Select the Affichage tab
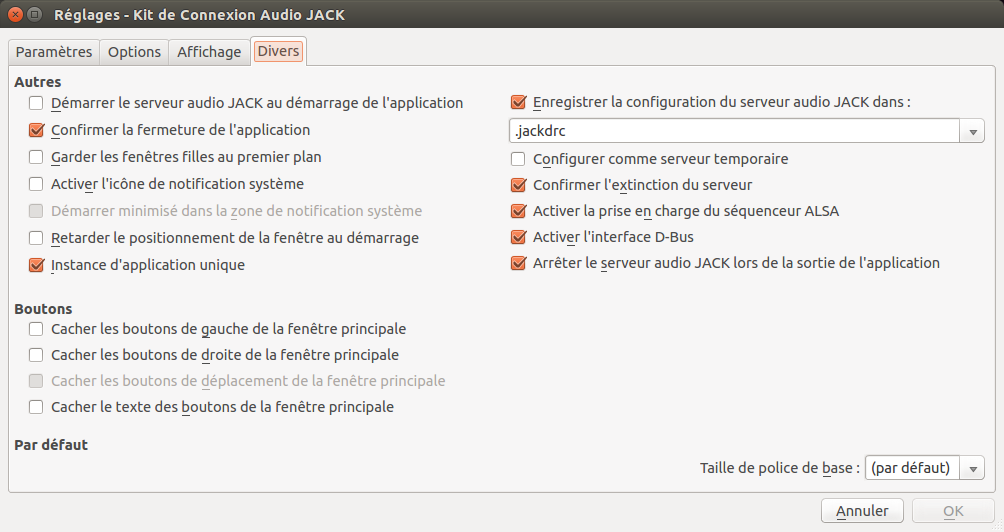The image size is (1004, 532). [x=209, y=52]
